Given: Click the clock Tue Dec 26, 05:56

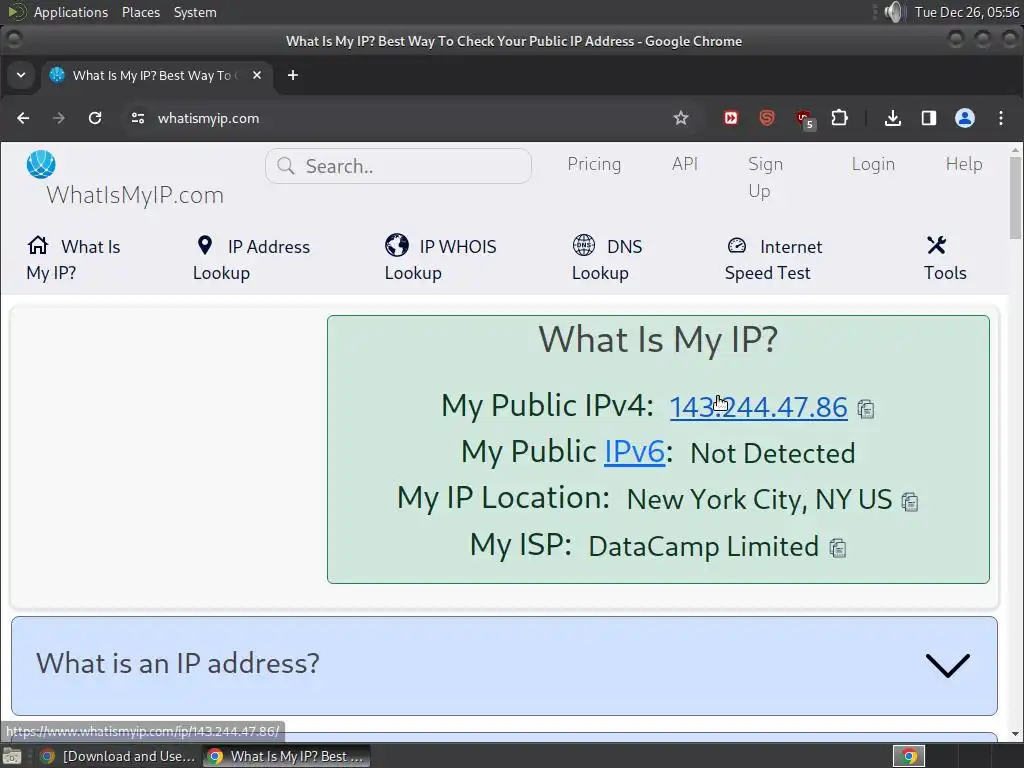Looking at the screenshot, I should point(967,12).
